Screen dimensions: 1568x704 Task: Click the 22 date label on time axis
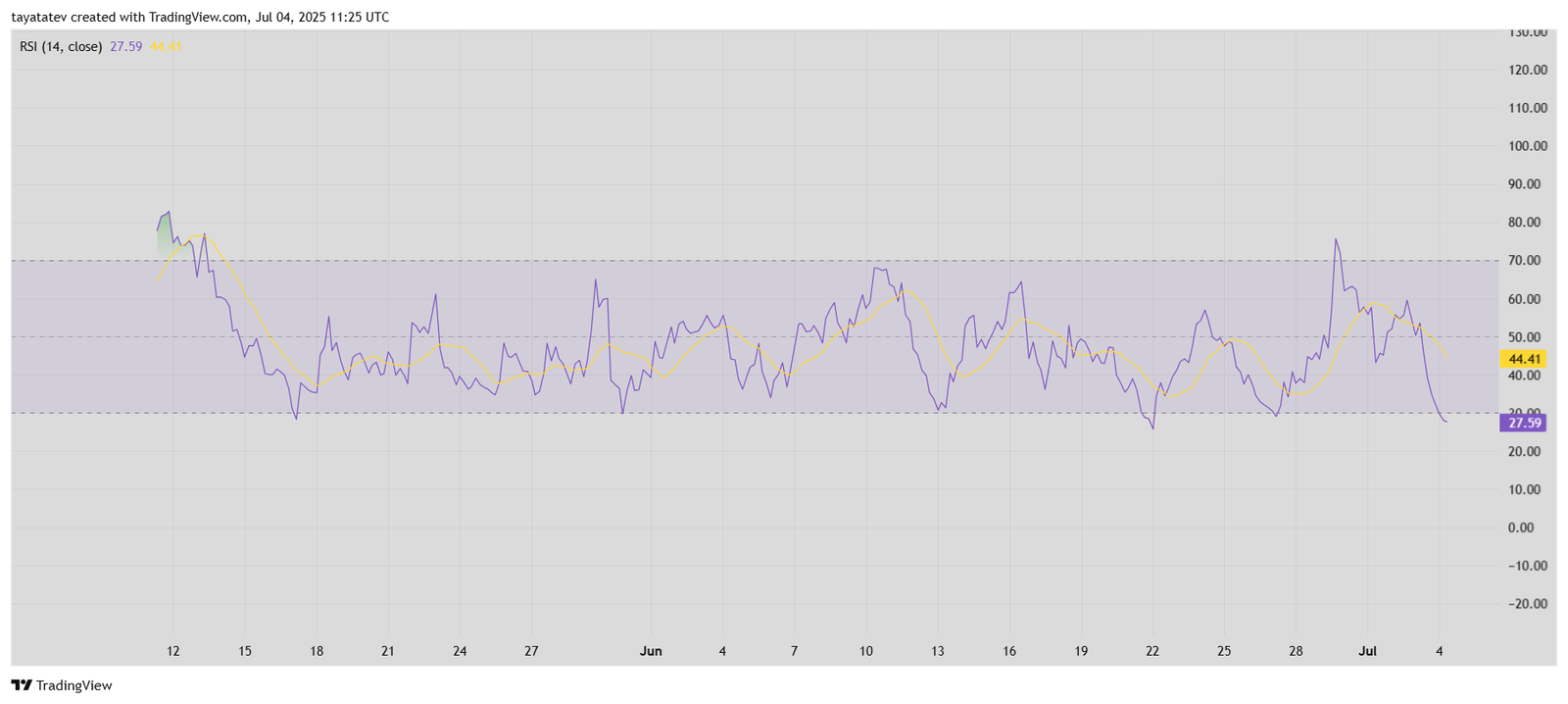coord(1152,651)
